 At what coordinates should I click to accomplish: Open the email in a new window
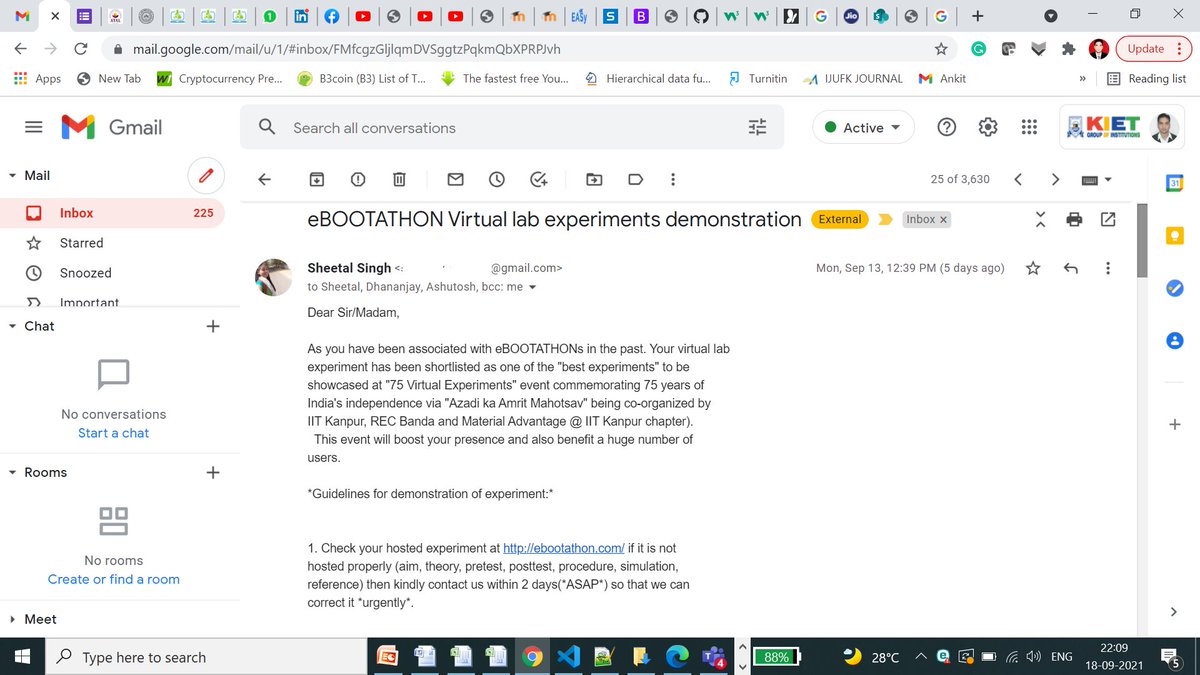pos(1108,219)
